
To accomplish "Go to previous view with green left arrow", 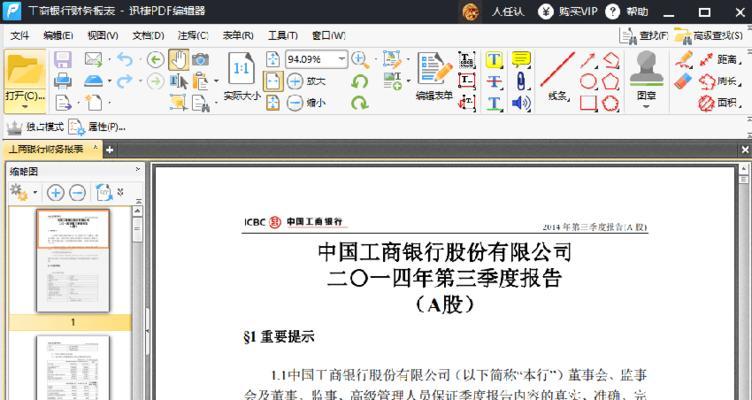I will [x=155, y=59].
